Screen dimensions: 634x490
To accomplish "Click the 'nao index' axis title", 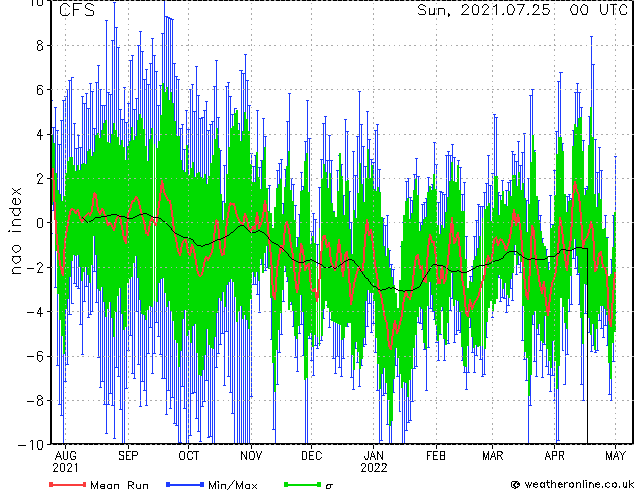I will pos(15,231).
